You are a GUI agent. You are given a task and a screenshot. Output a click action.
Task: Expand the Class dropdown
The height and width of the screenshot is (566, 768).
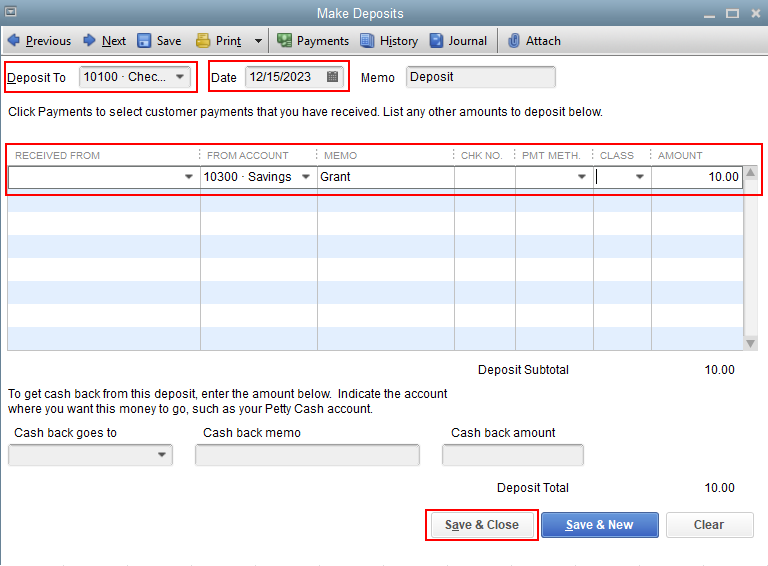tap(640, 177)
